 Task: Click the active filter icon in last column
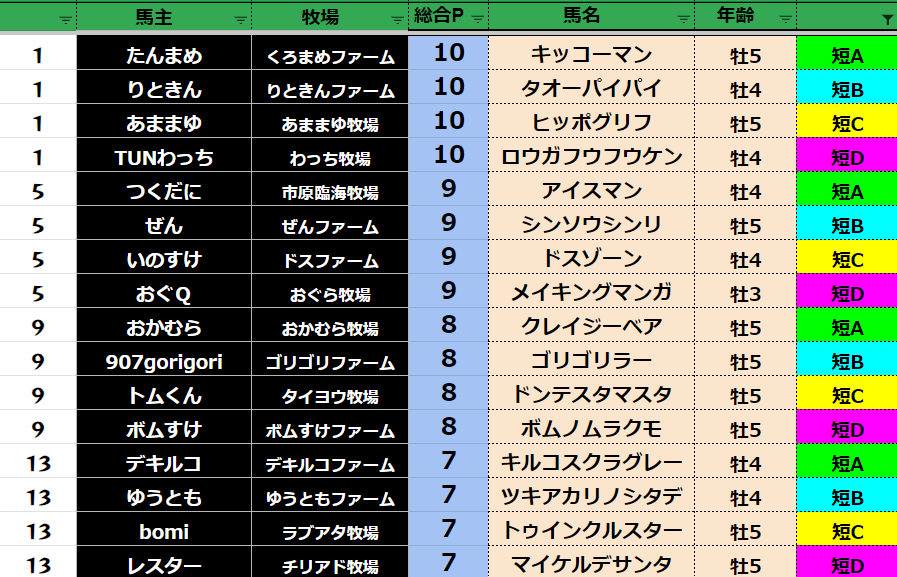[887, 19]
